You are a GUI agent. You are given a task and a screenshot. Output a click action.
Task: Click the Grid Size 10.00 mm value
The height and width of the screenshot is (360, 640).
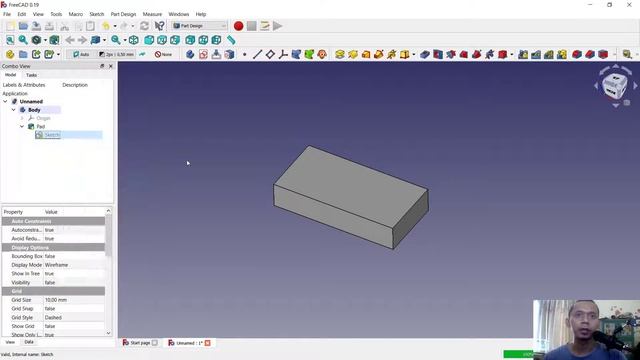pos(74,300)
